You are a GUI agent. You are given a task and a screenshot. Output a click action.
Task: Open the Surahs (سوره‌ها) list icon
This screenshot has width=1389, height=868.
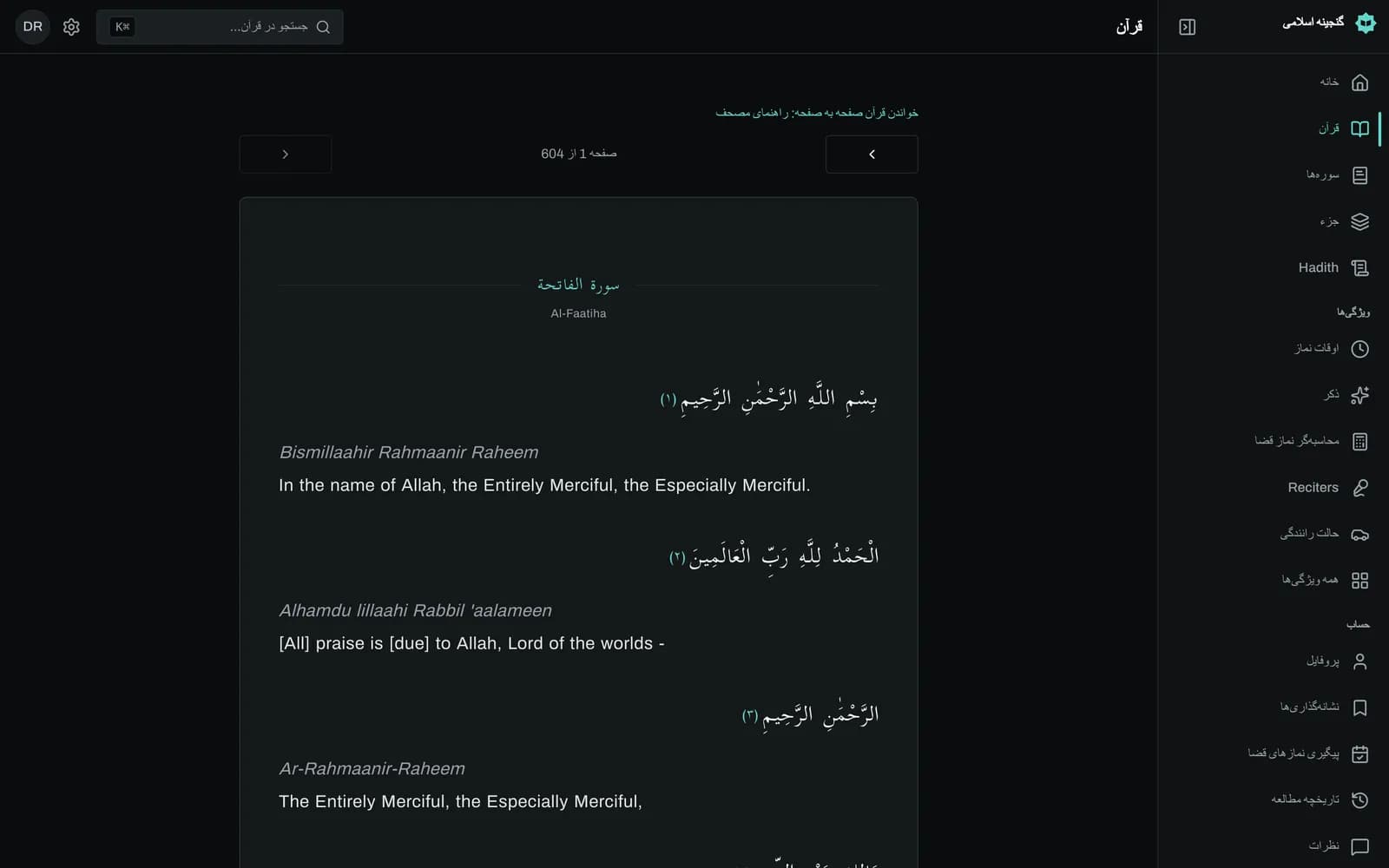(x=1359, y=175)
